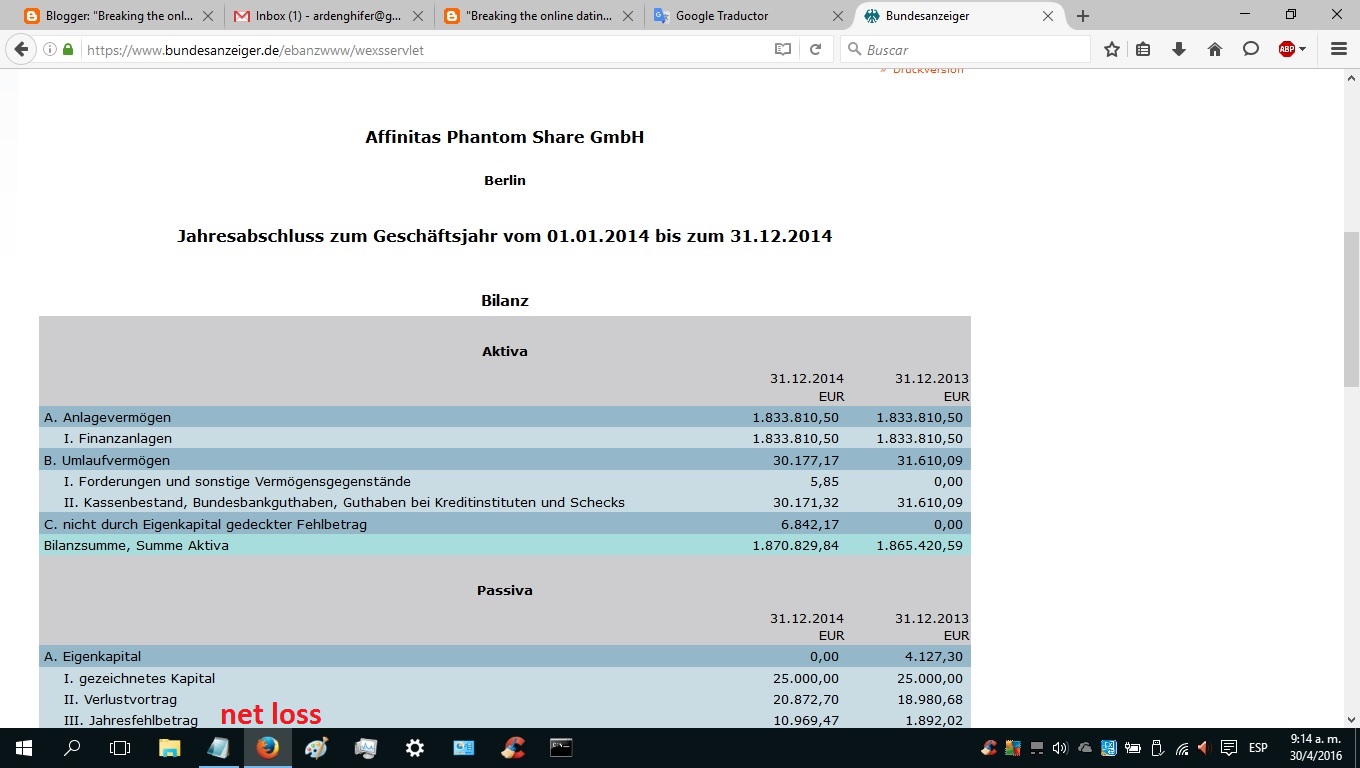This screenshot has width=1360, height=768.
Task: Switch to first Blogger "Breaking the onl..." tab
Action: [x=118, y=16]
